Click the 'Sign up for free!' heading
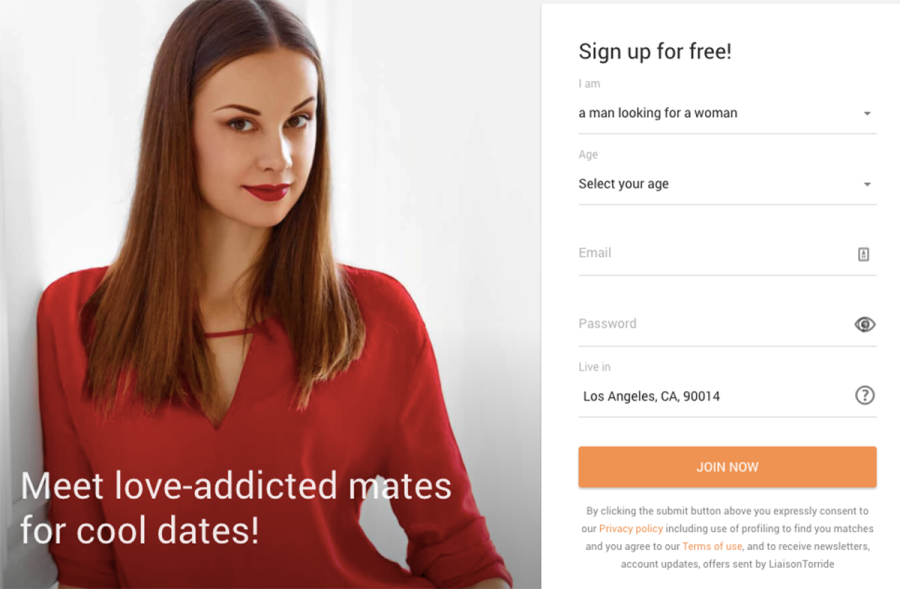The height and width of the screenshot is (589, 900). tap(655, 52)
